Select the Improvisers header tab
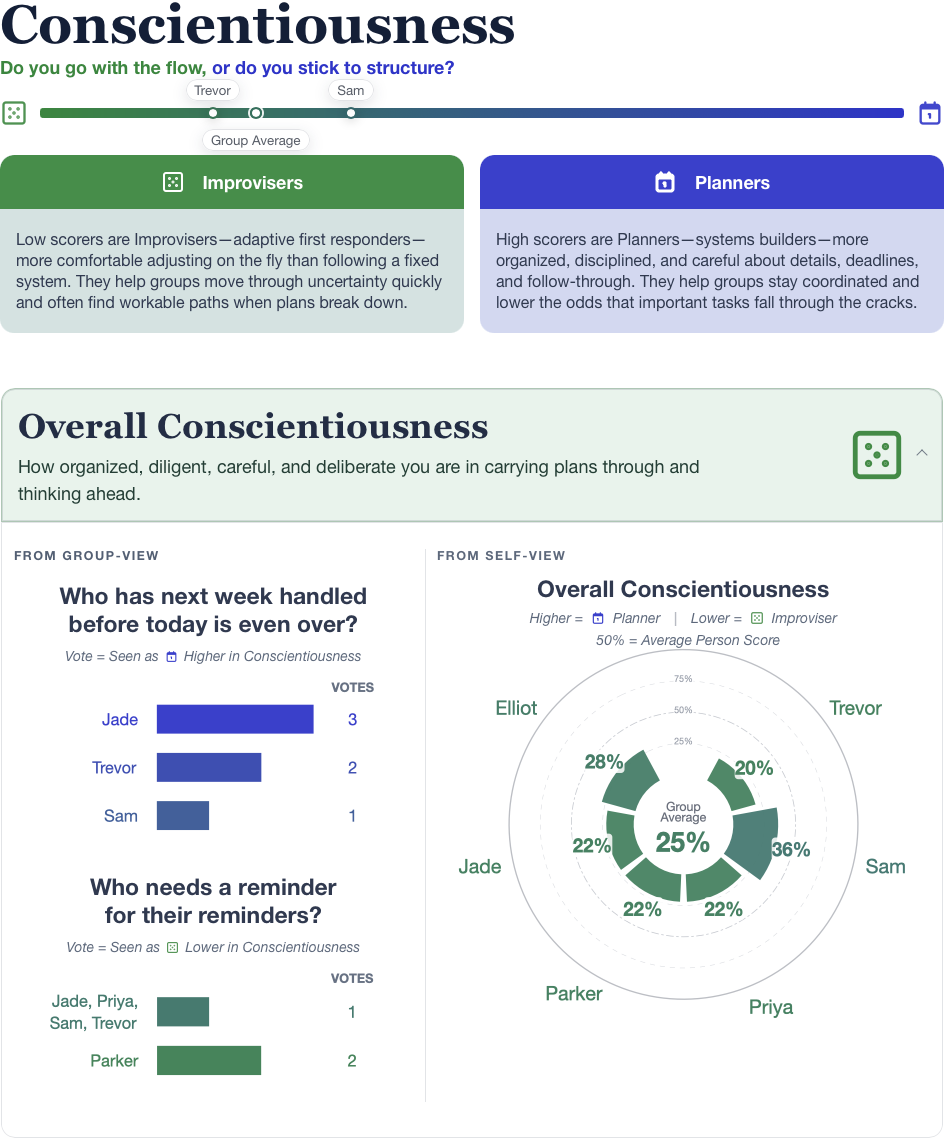Screen dimensions: 944x1139 coord(232,182)
